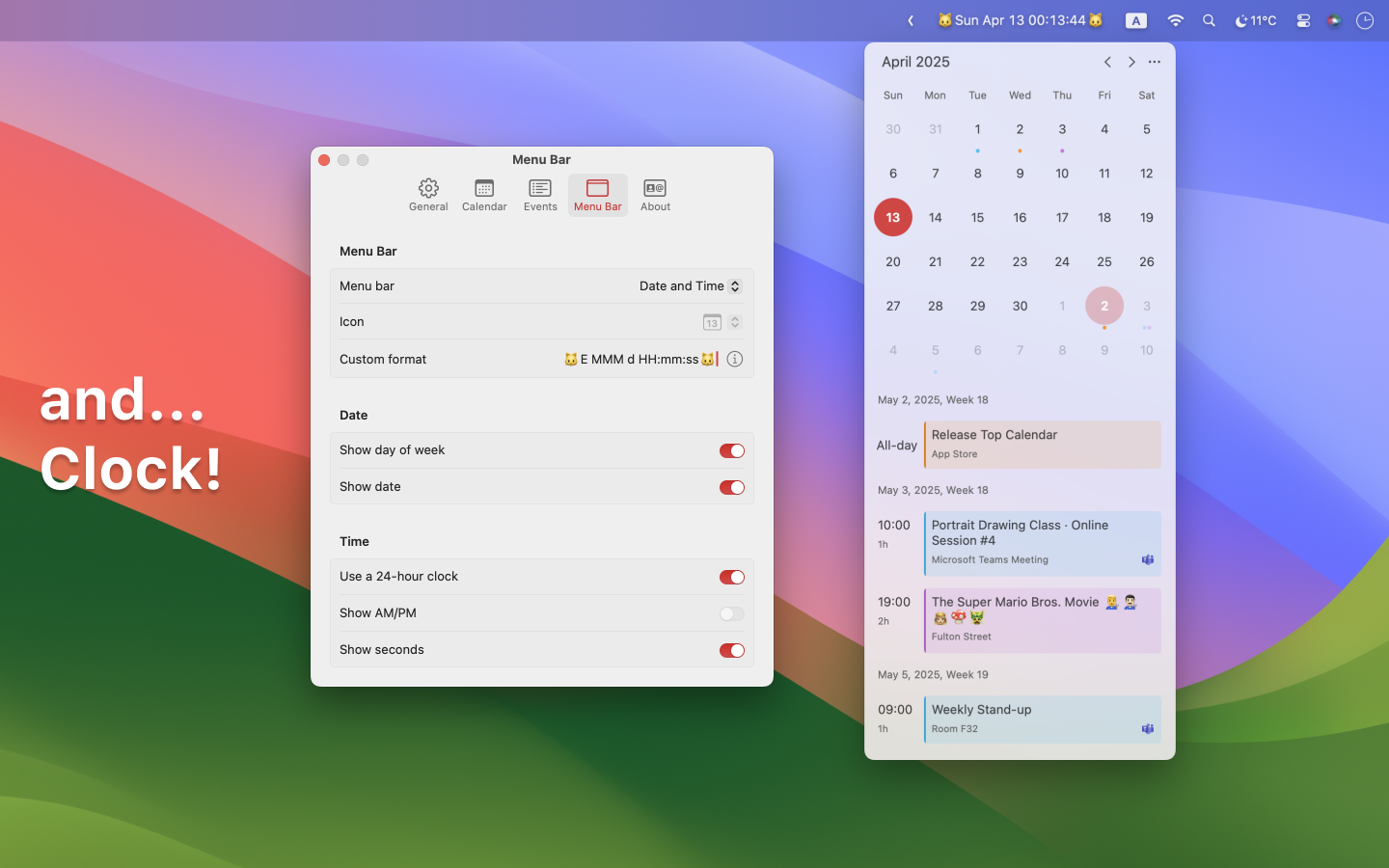Open the About tab
This screenshot has height=868, width=1389.
click(x=655, y=195)
